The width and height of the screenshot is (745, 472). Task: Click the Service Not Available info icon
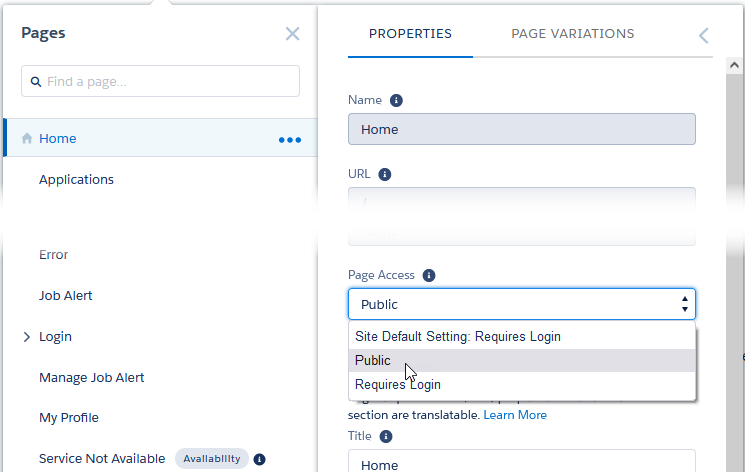(259, 459)
